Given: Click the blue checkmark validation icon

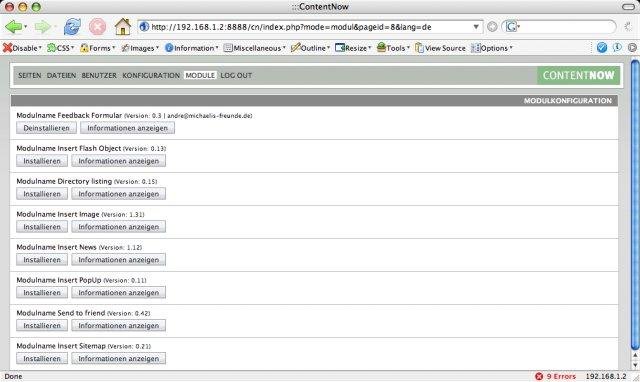Looking at the screenshot, I should click(x=602, y=48).
